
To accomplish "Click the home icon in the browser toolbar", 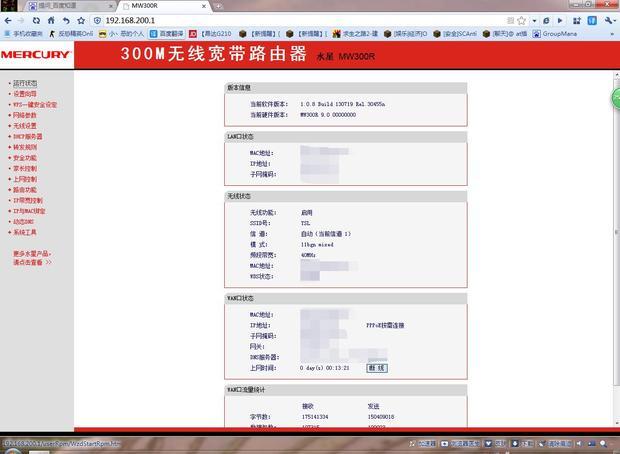I will click(x=51, y=20).
